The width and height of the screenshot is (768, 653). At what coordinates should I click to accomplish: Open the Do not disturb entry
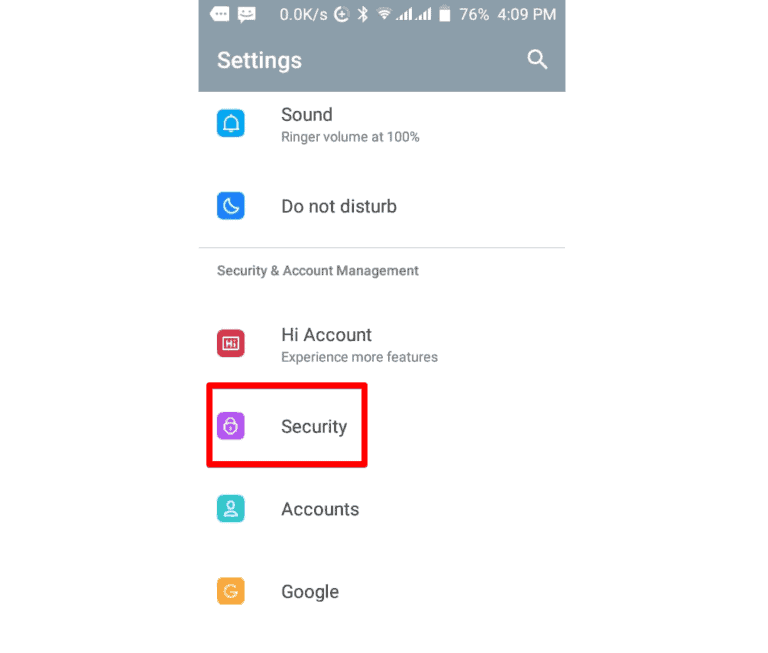(382, 206)
